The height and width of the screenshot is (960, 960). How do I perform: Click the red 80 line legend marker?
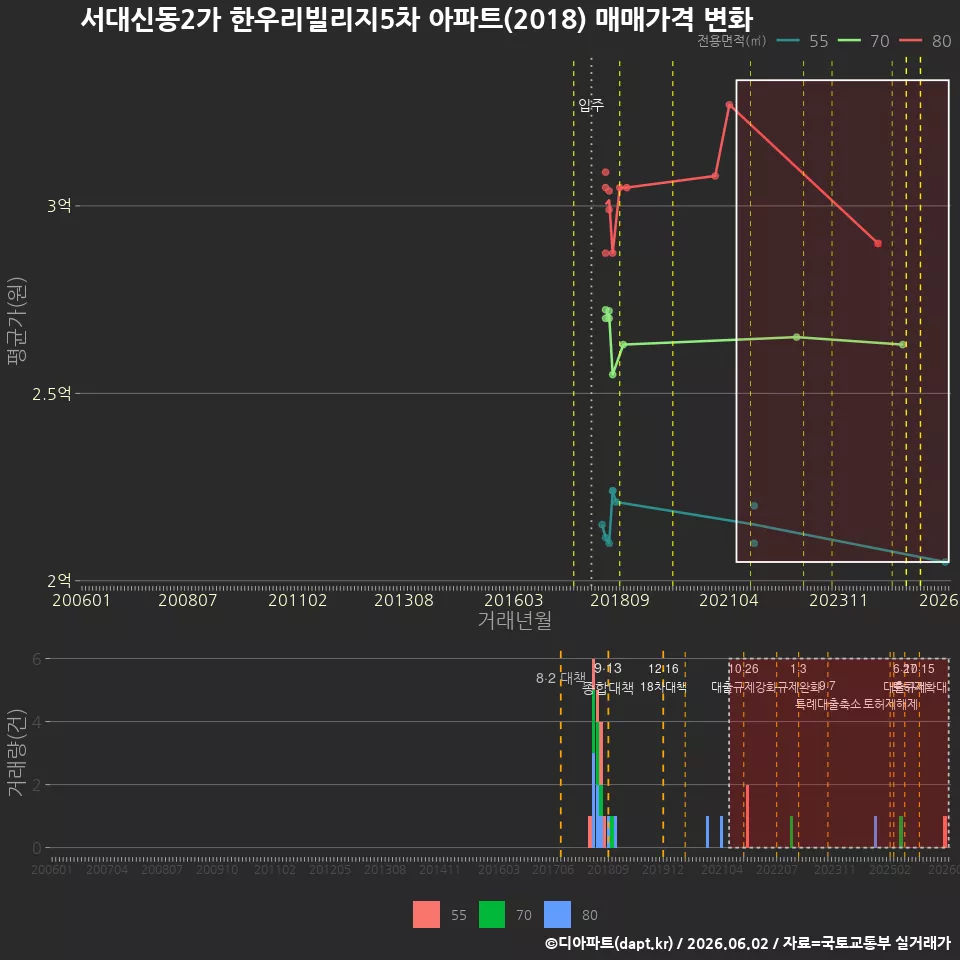click(x=910, y=41)
